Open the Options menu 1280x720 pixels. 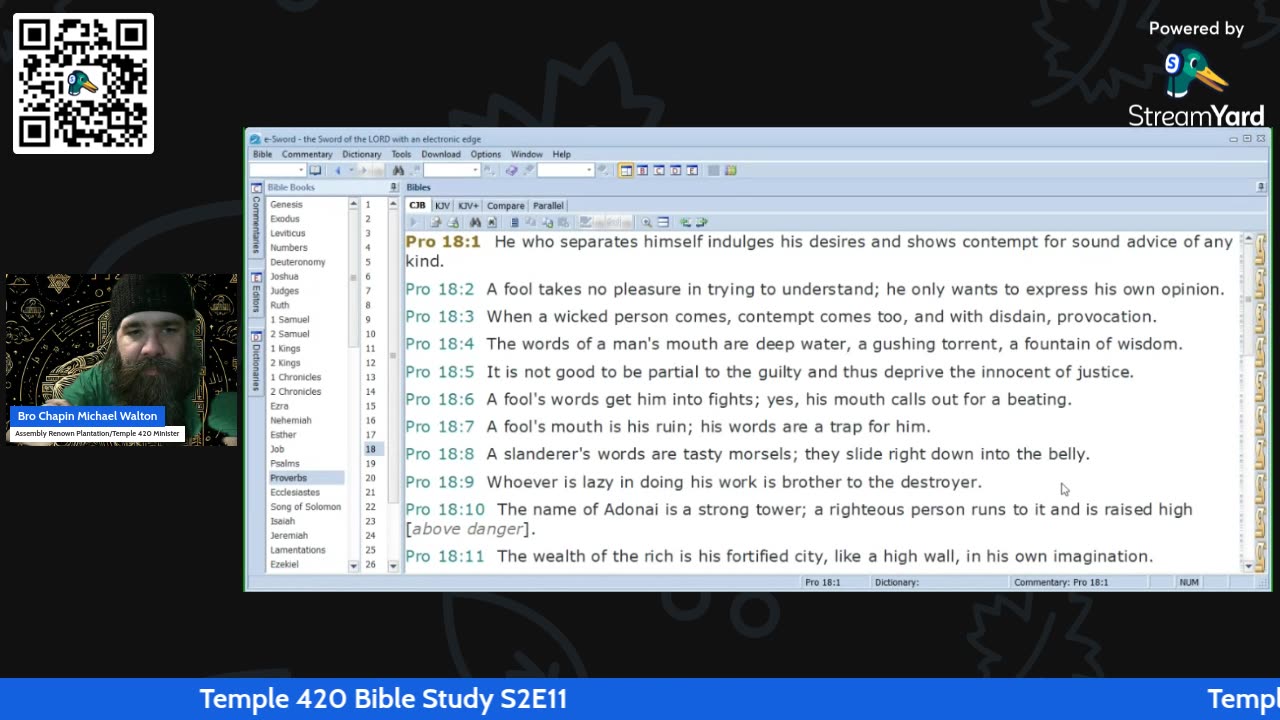[x=485, y=154]
